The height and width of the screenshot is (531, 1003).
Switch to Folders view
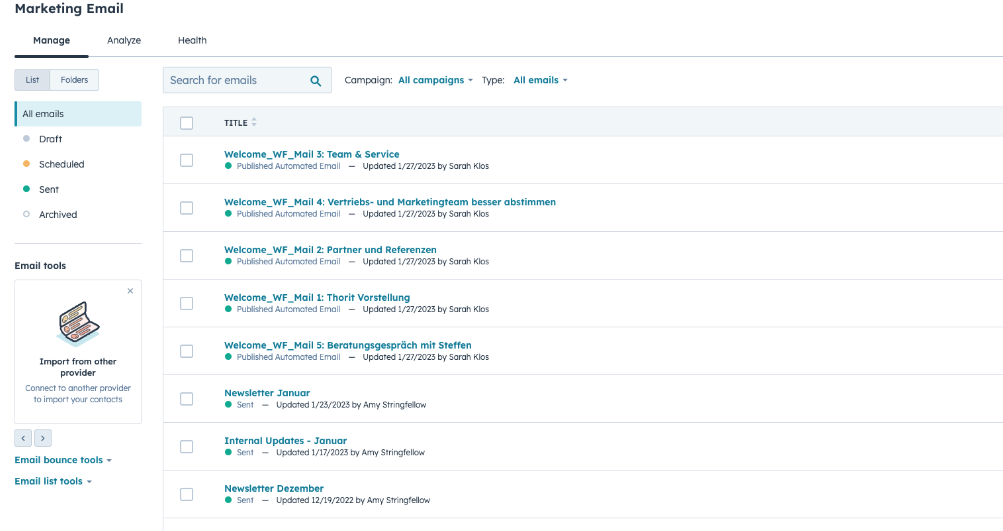click(x=74, y=80)
